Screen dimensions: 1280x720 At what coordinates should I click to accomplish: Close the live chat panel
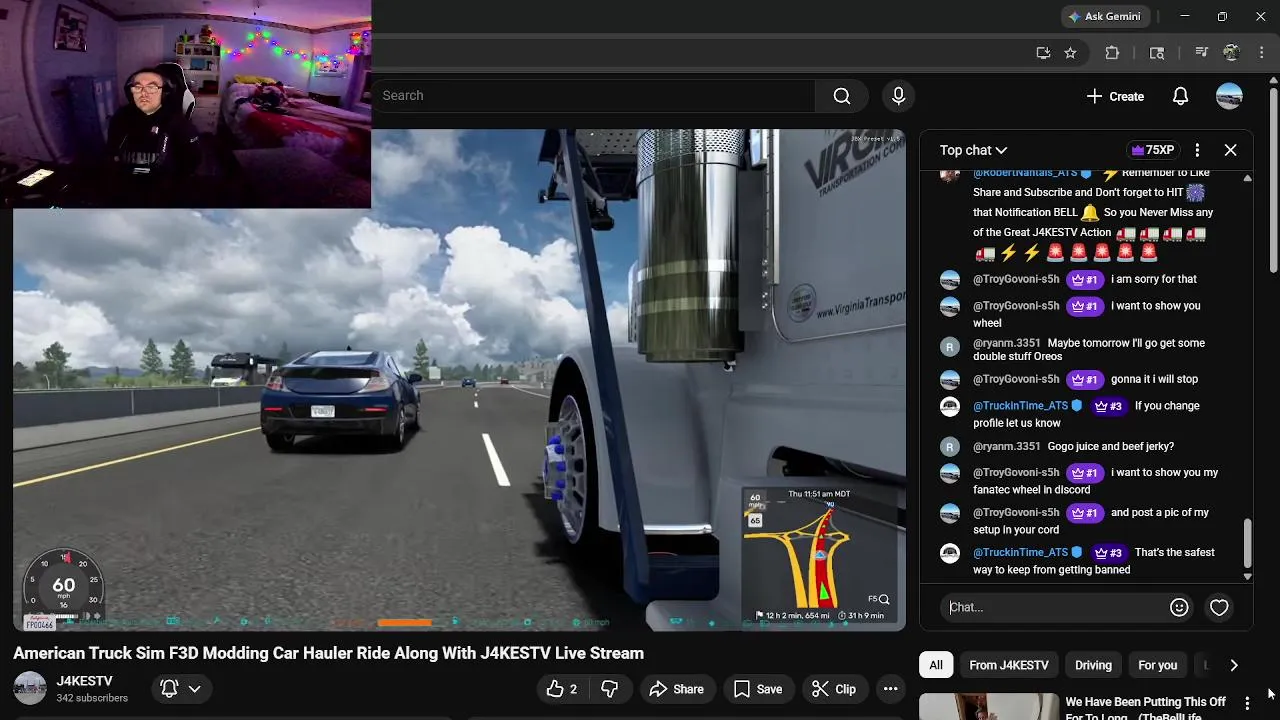point(1230,150)
